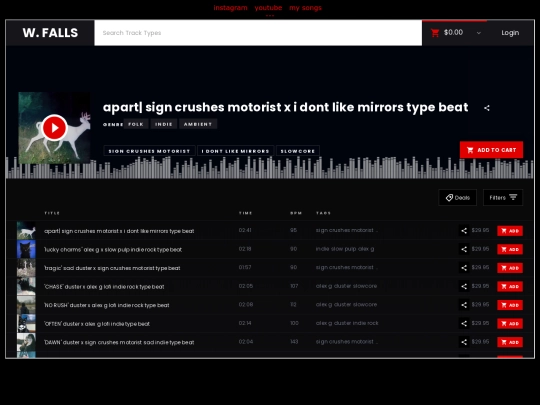Open 'NO RUSH' duster x alex g title
The image size is (540, 405).
tap(107, 305)
